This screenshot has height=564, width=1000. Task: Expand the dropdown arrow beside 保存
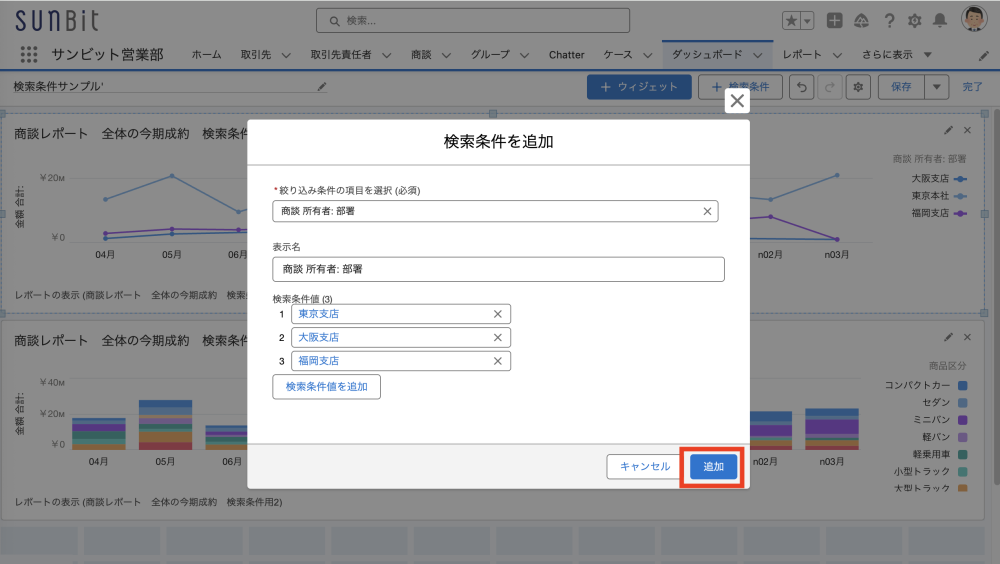(937, 87)
